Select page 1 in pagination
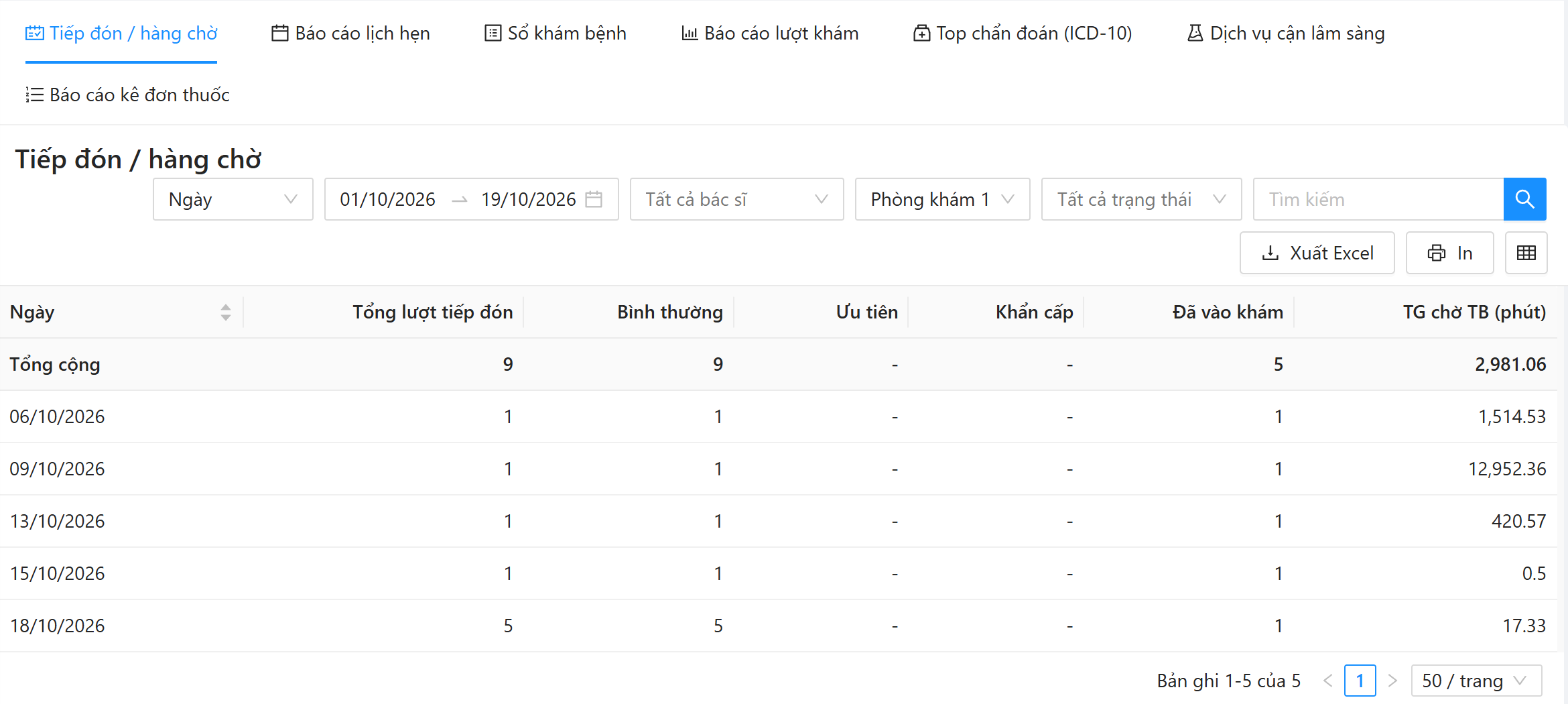The height and width of the screenshot is (704, 1568). [1360, 681]
